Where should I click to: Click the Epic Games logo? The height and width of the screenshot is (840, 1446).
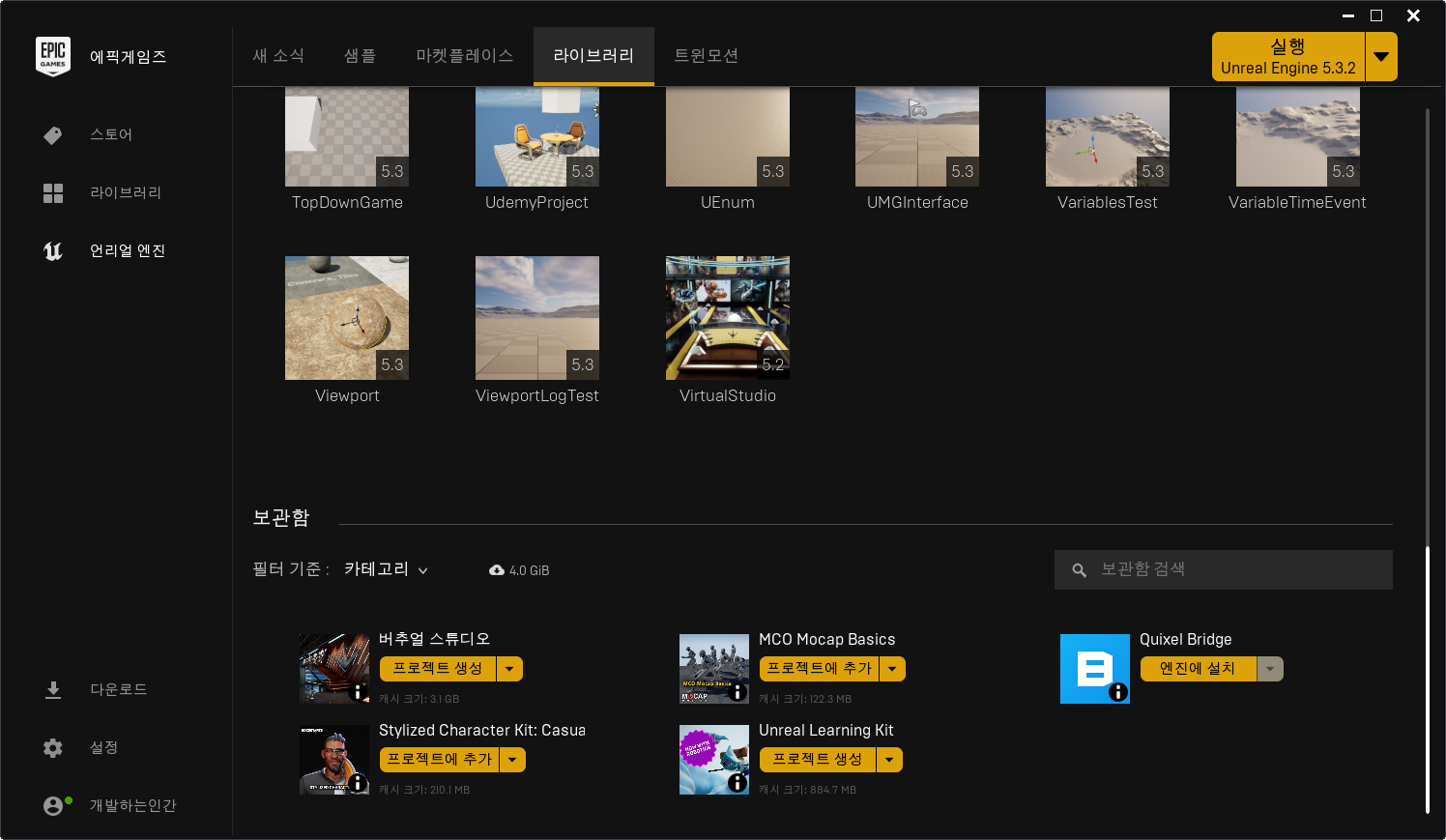coord(53,56)
